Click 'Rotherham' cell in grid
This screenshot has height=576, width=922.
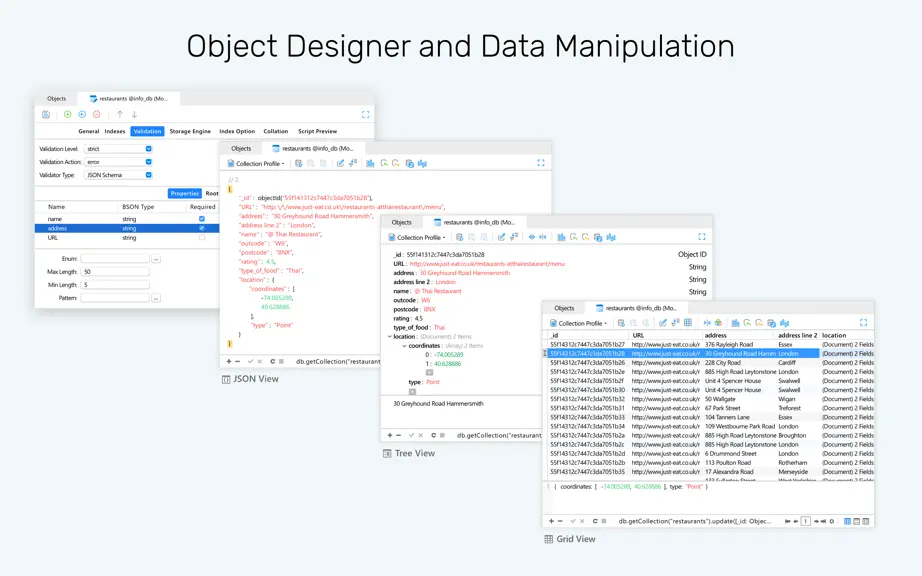click(x=793, y=463)
